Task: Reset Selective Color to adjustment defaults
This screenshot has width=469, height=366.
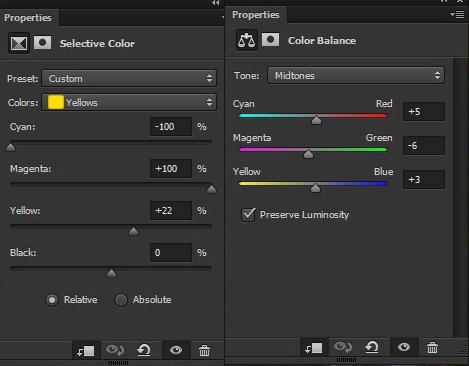Action: pyautogui.click(x=144, y=350)
